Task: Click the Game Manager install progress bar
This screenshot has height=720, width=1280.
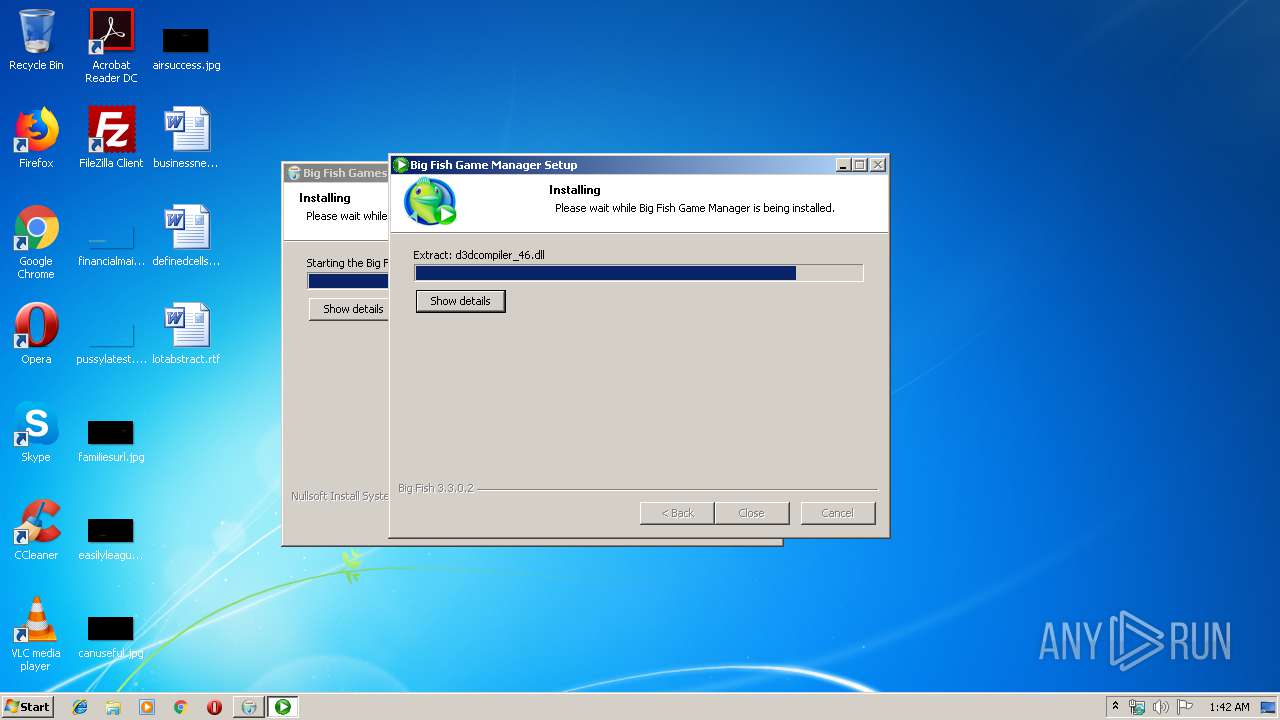Action: [638, 273]
